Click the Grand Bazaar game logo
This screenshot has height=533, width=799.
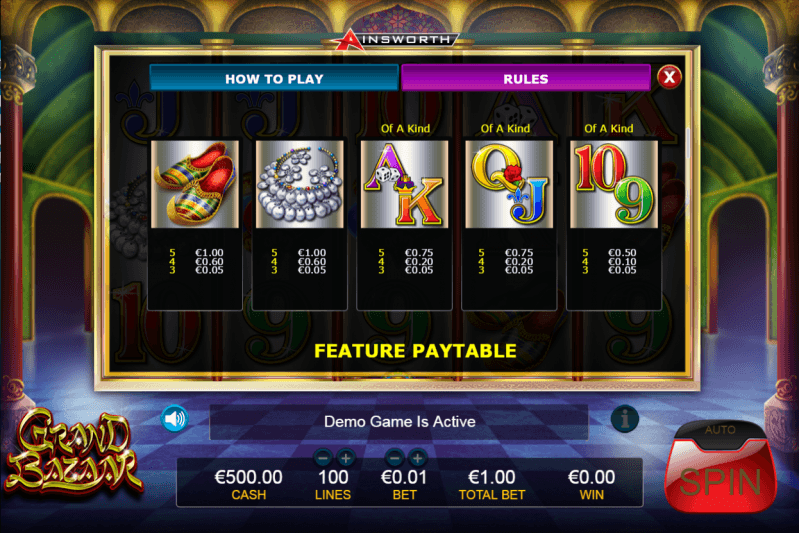[72, 452]
